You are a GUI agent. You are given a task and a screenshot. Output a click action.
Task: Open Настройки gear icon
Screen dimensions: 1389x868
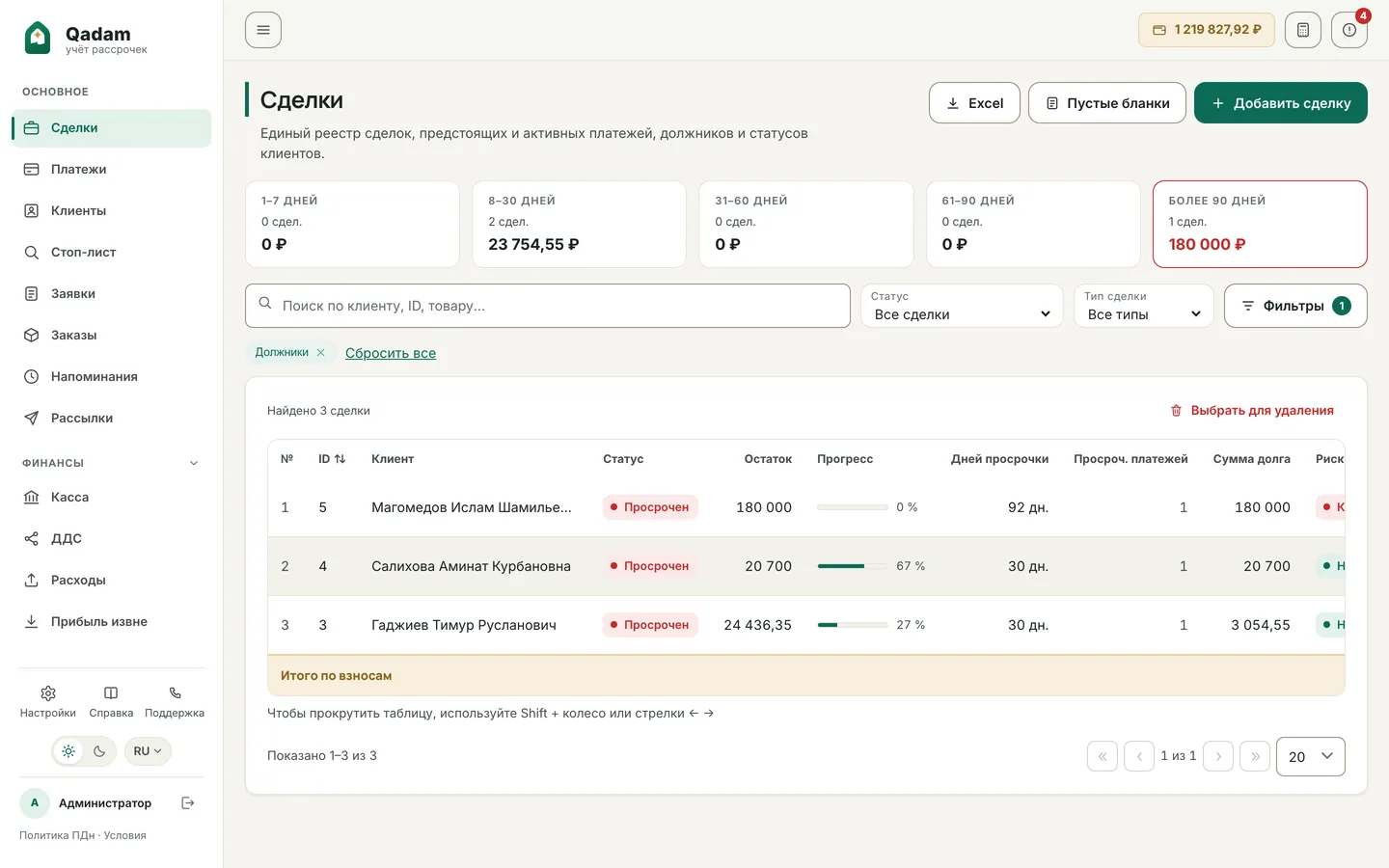pos(48,692)
